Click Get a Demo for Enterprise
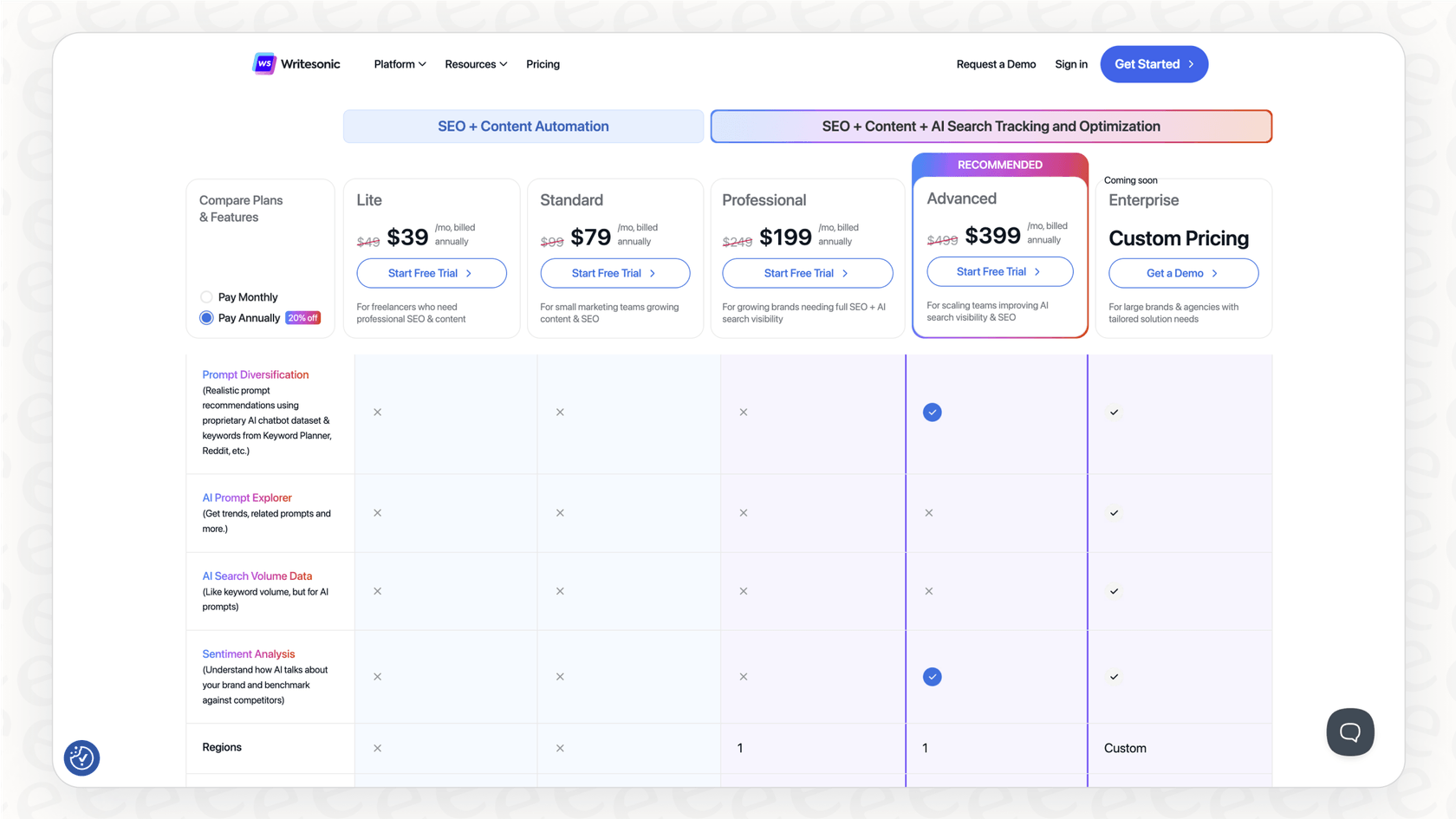This screenshot has width=1456, height=819. pyautogui.click(x=1183, y=273)
